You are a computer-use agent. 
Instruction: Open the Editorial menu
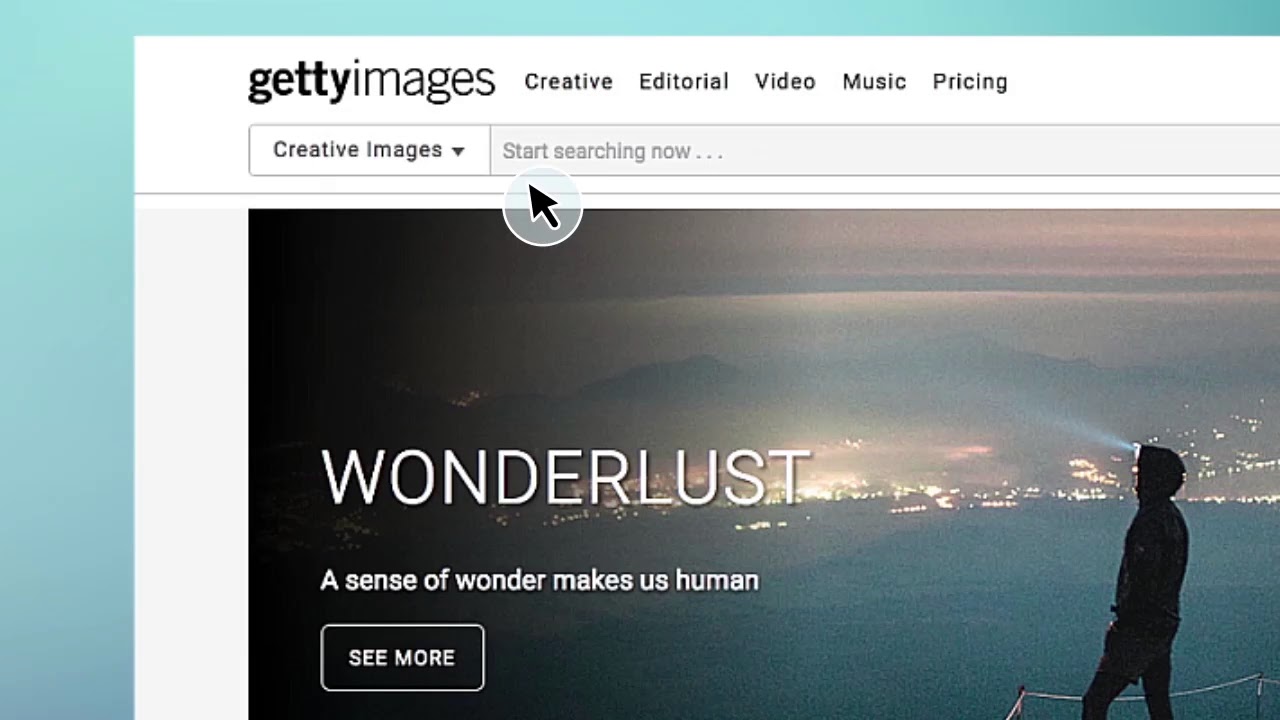684,82
